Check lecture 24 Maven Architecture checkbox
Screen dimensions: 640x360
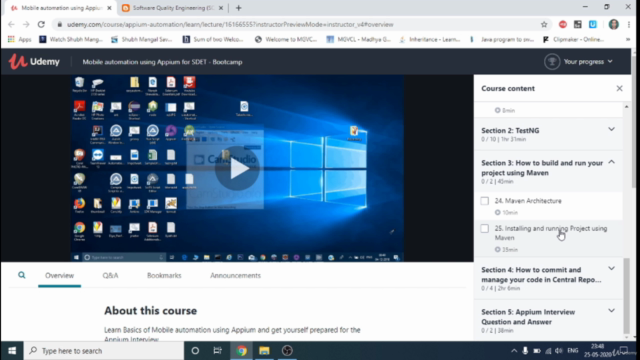click(x=484, y=201)
